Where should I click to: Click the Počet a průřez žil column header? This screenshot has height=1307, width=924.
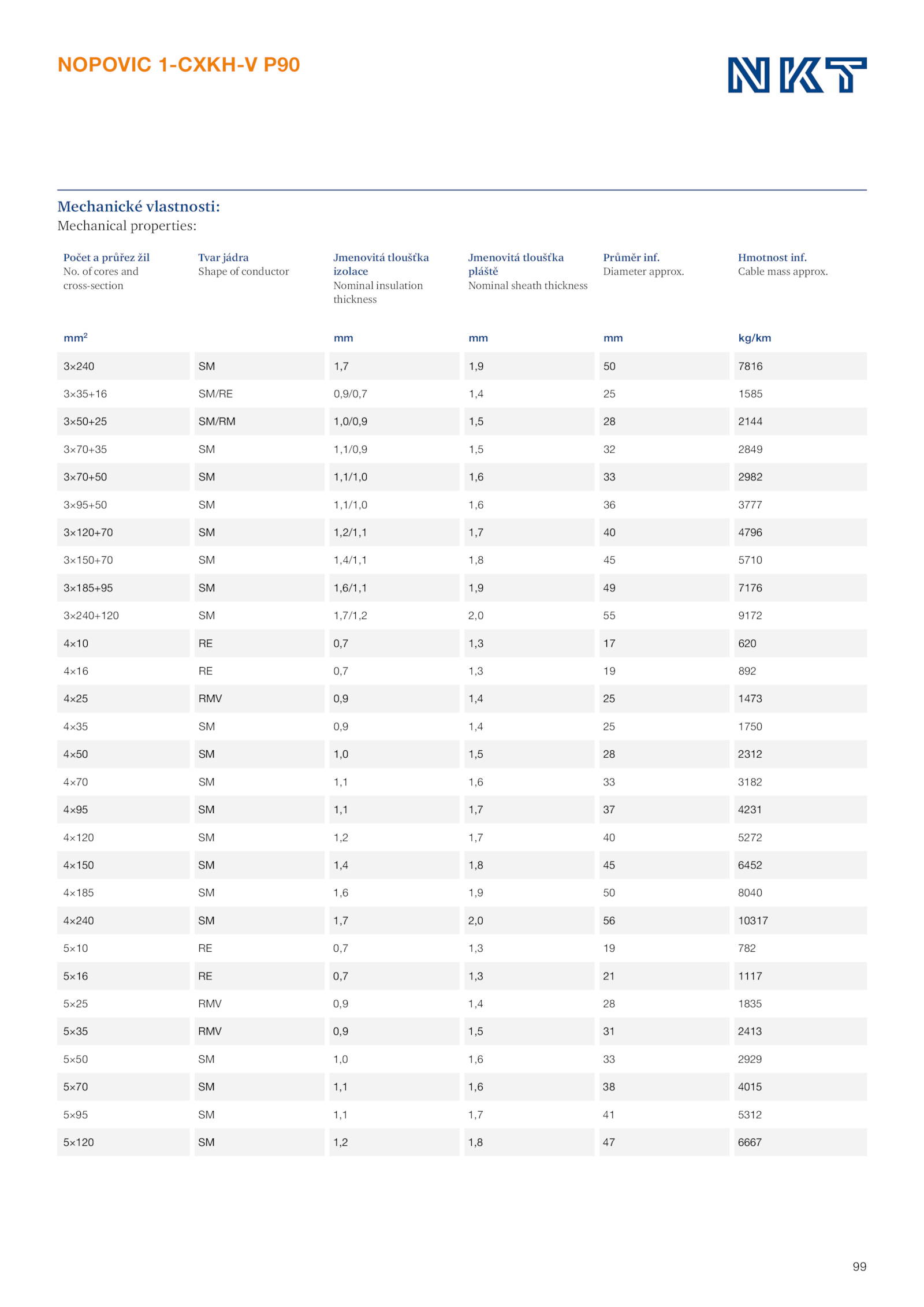(x=106, y=258)
